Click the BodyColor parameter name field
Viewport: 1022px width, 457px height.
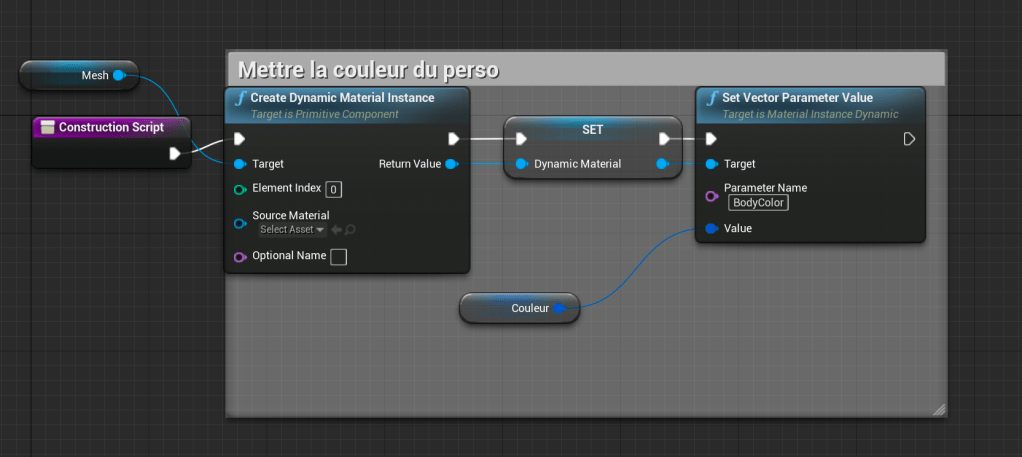click(758, 203)
